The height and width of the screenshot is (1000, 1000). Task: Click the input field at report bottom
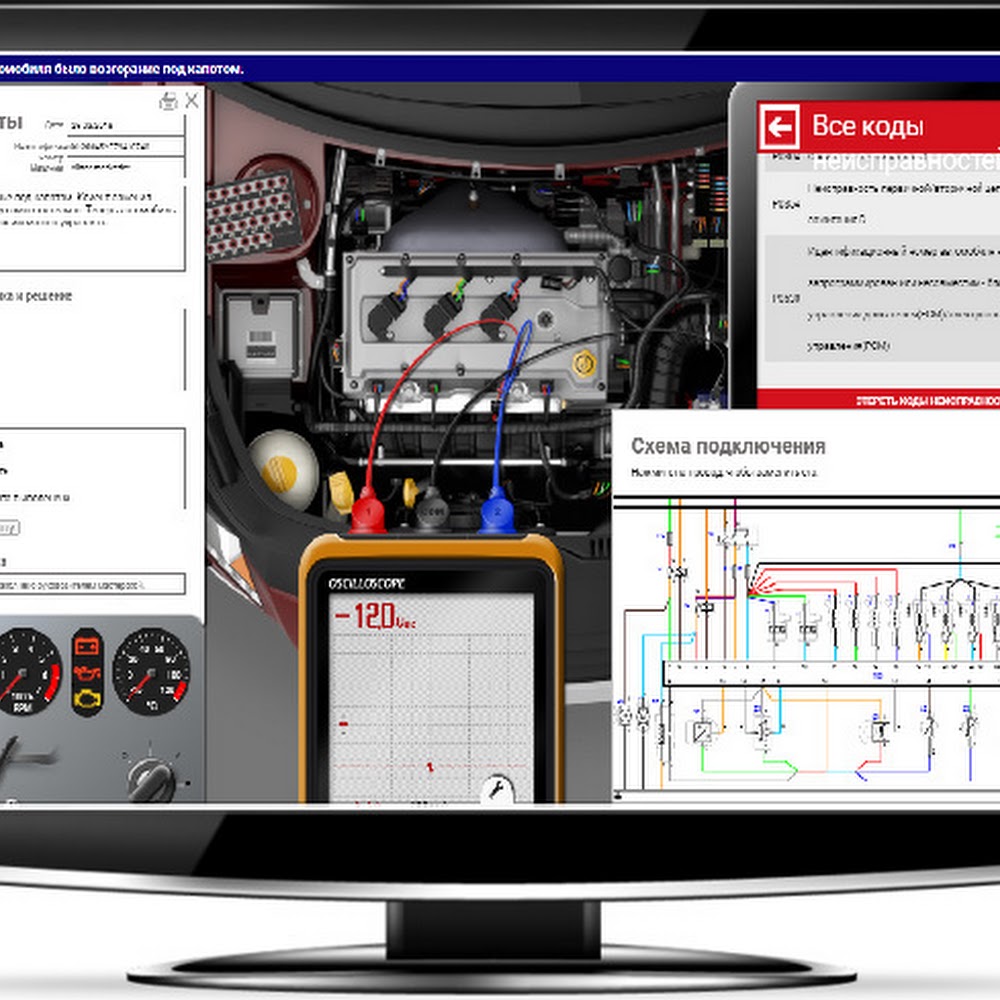click(91, 584)
